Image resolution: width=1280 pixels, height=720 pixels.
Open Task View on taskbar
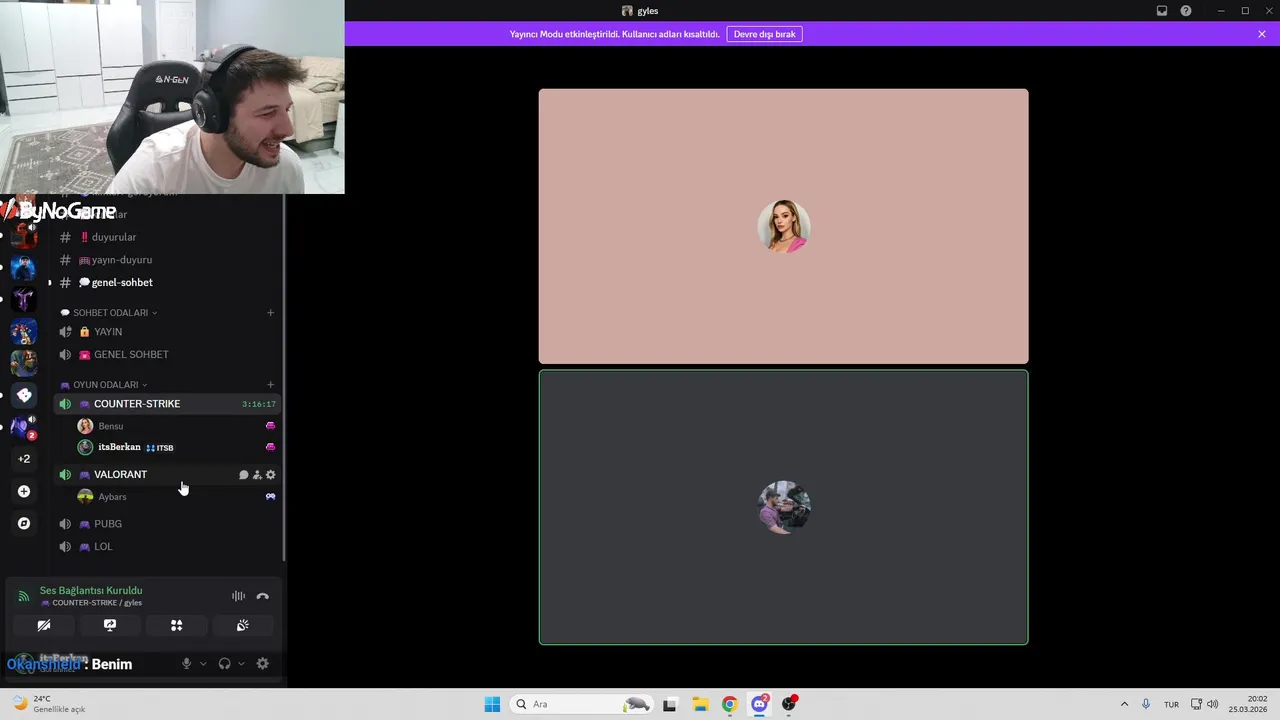point(670,704)
